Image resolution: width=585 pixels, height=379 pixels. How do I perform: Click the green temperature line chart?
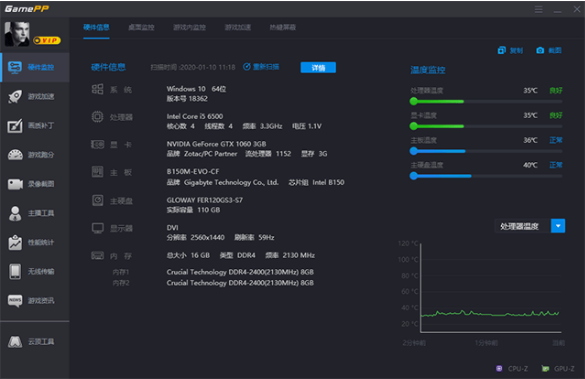pyautogui.click(x=491, y=313)
